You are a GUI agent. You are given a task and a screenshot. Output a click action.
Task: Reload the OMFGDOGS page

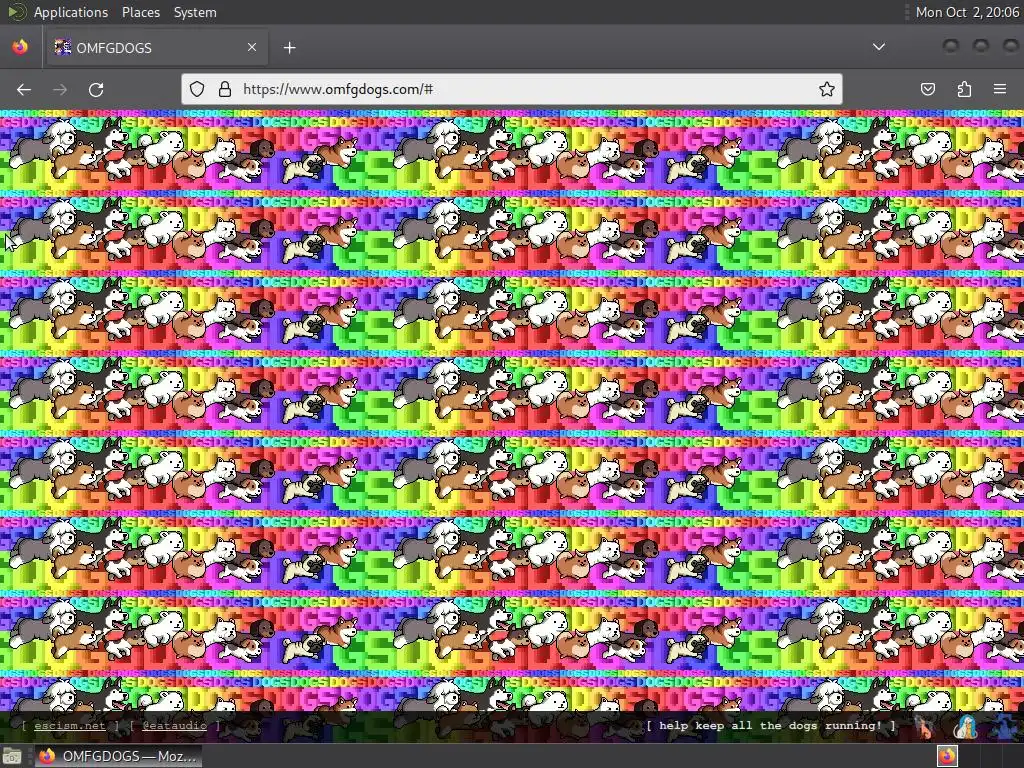pos(96,89)
